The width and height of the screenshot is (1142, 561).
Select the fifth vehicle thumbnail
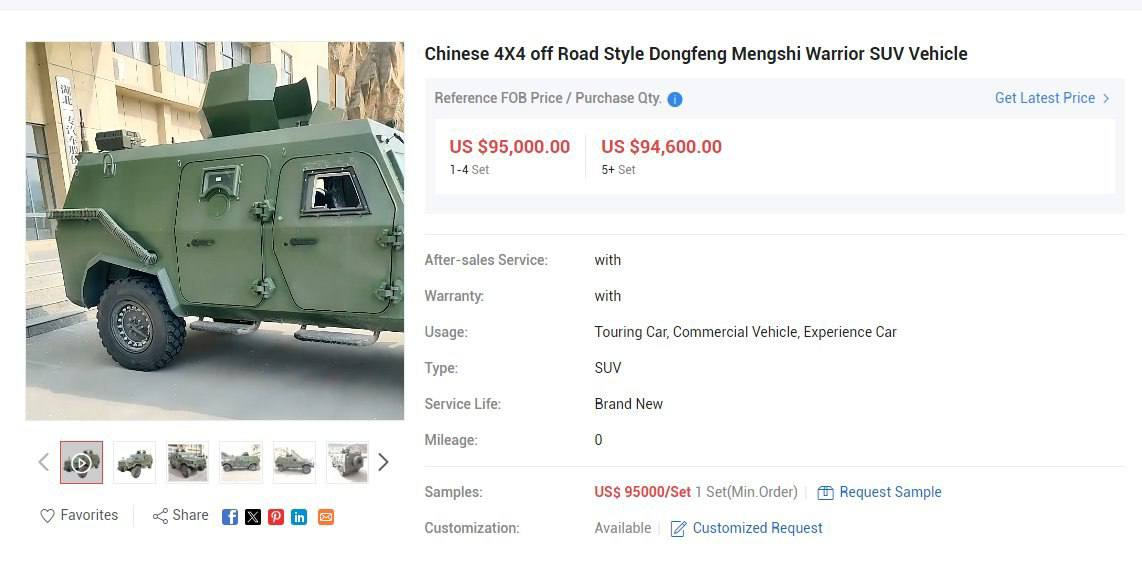pyautogui.click(x=294, y=462)
